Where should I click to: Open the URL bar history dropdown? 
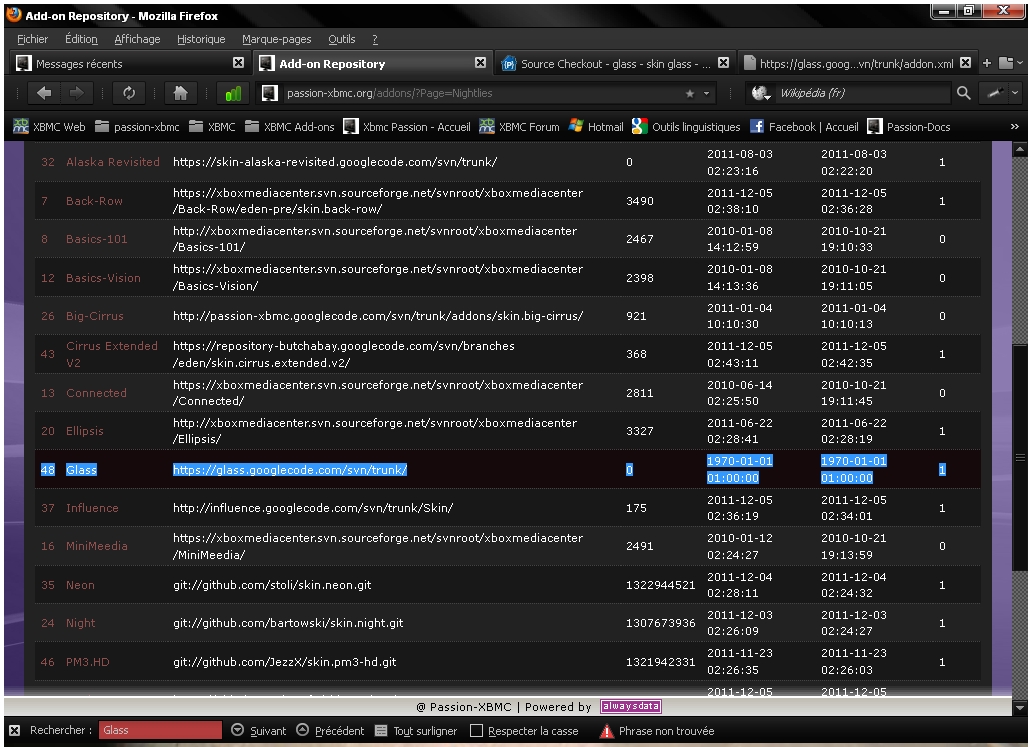click(x=708, y=93)
